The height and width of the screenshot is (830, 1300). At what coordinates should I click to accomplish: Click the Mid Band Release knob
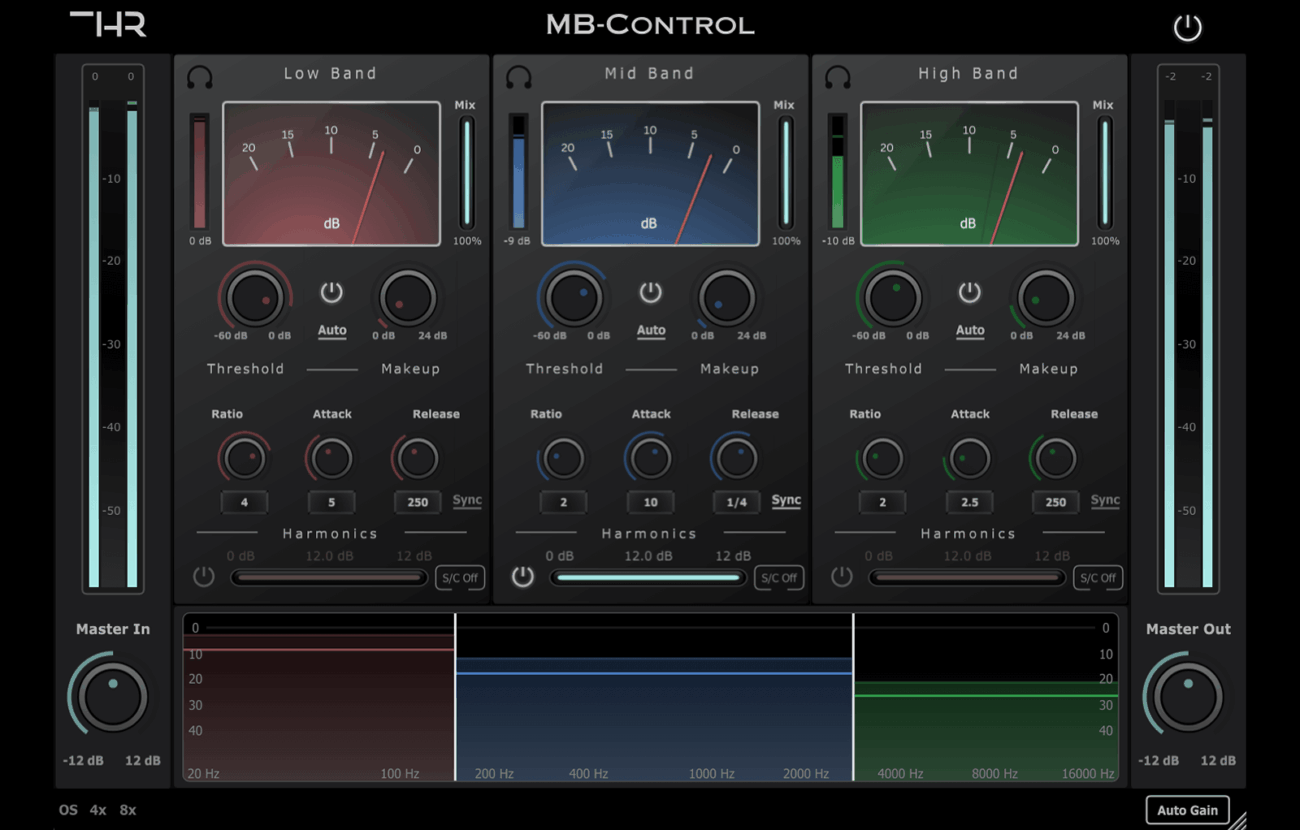(x=736, y=458)
